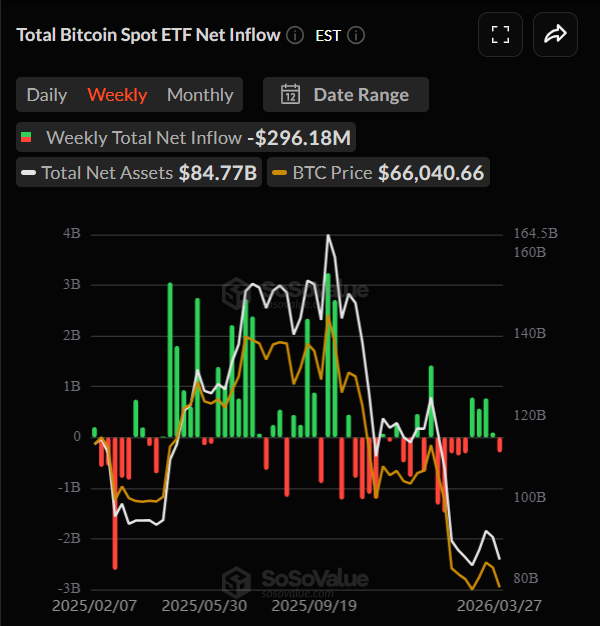Screen dimensions: 600x626
Task: Select the Weekly interval tab
Action: point(117,95)
